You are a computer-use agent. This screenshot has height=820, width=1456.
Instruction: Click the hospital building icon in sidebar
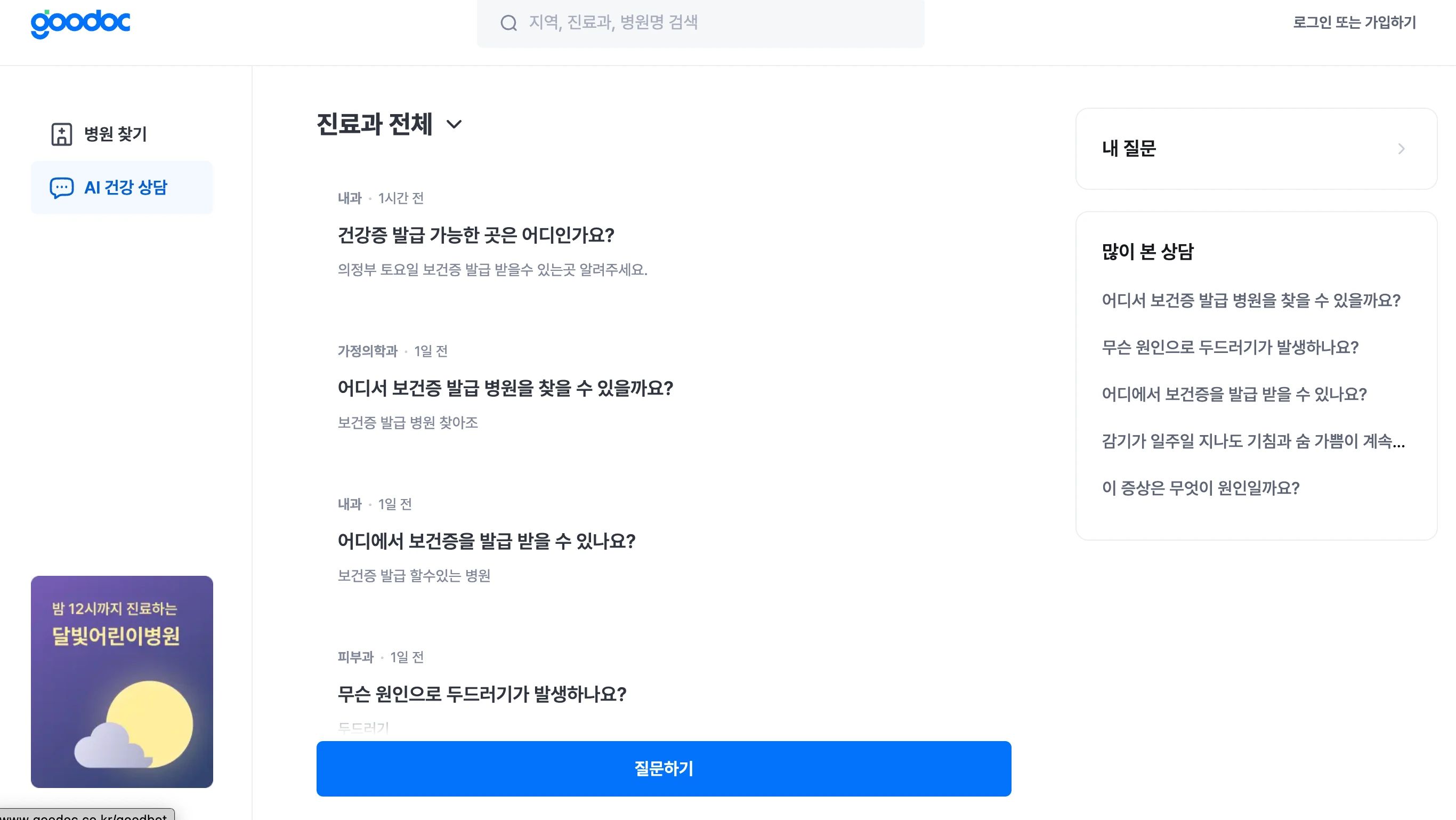point(62,134)
